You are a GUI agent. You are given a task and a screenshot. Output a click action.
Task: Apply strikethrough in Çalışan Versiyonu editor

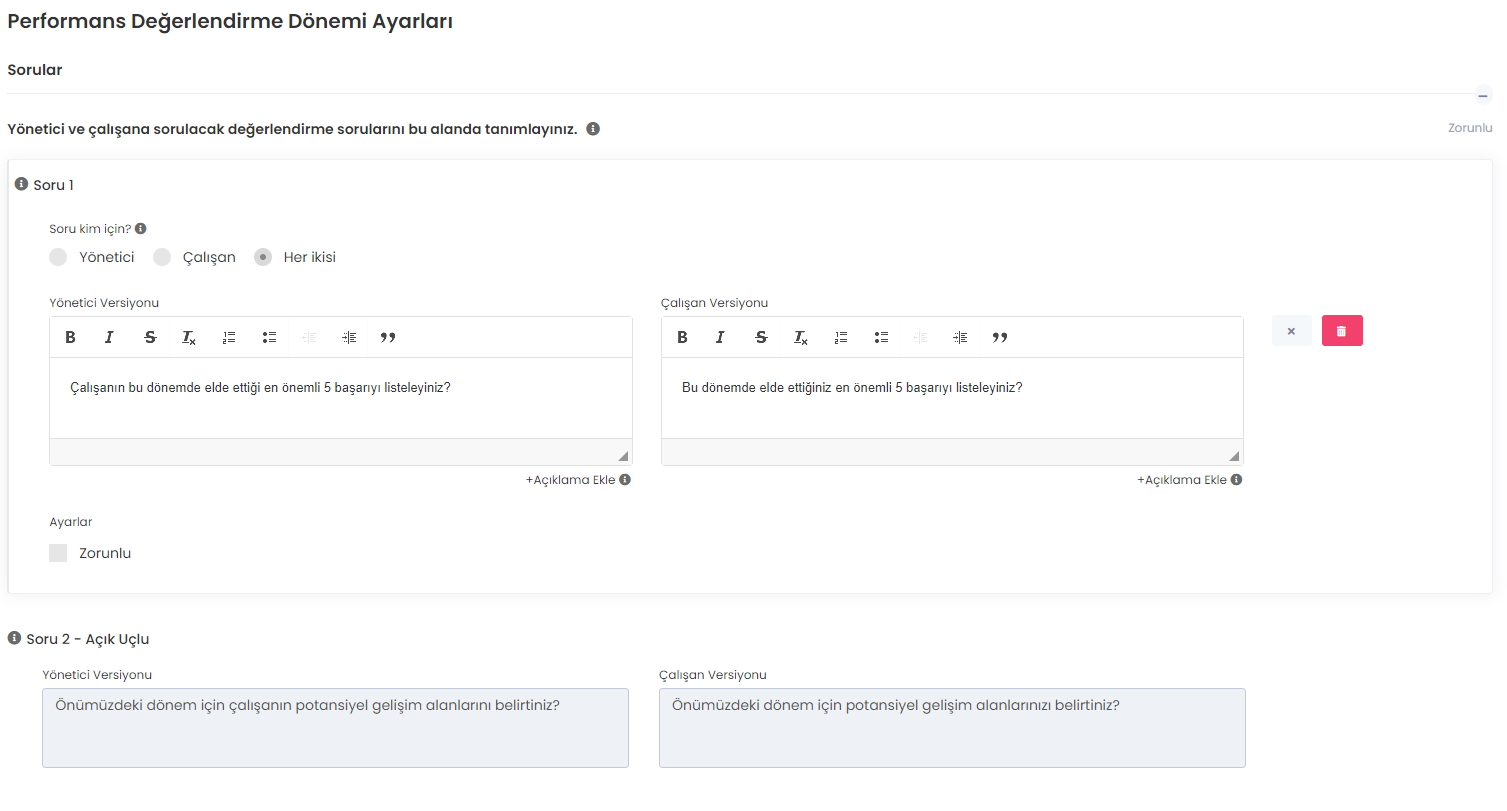click(x=761, y=338)
